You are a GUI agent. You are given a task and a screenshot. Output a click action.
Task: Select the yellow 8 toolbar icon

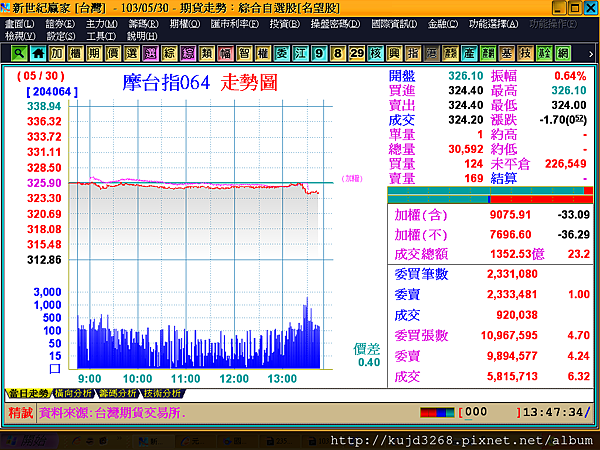pyautogui.click(x=338, y=53)
